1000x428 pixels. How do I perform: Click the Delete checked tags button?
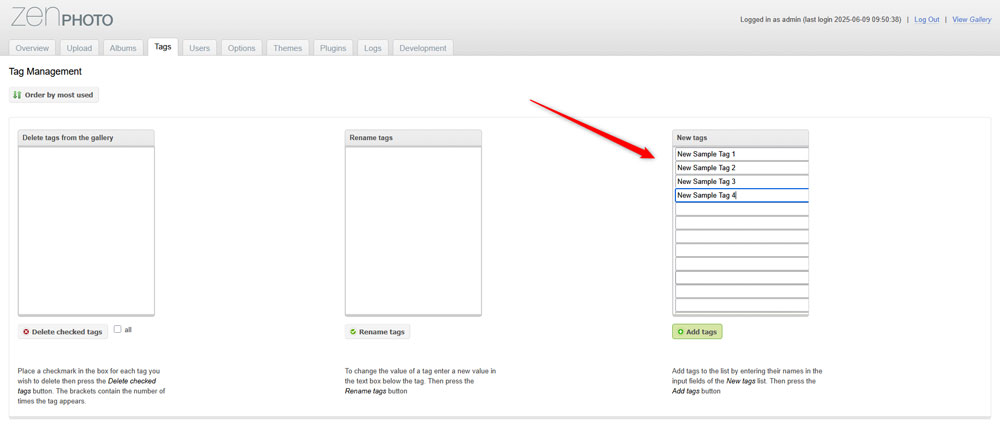coord(62,332)
